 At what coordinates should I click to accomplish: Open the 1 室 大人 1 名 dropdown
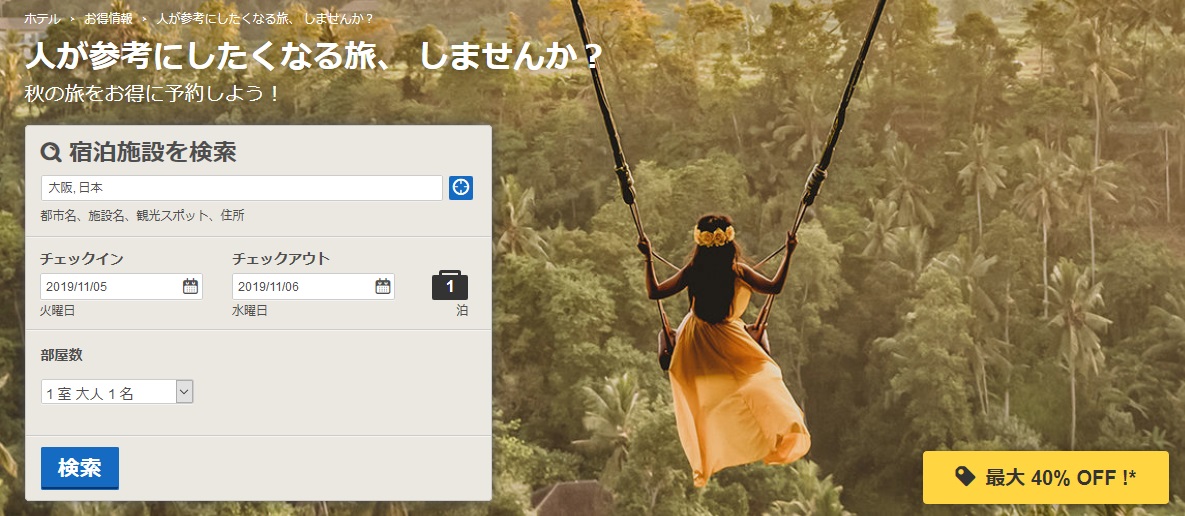point(117,391)
